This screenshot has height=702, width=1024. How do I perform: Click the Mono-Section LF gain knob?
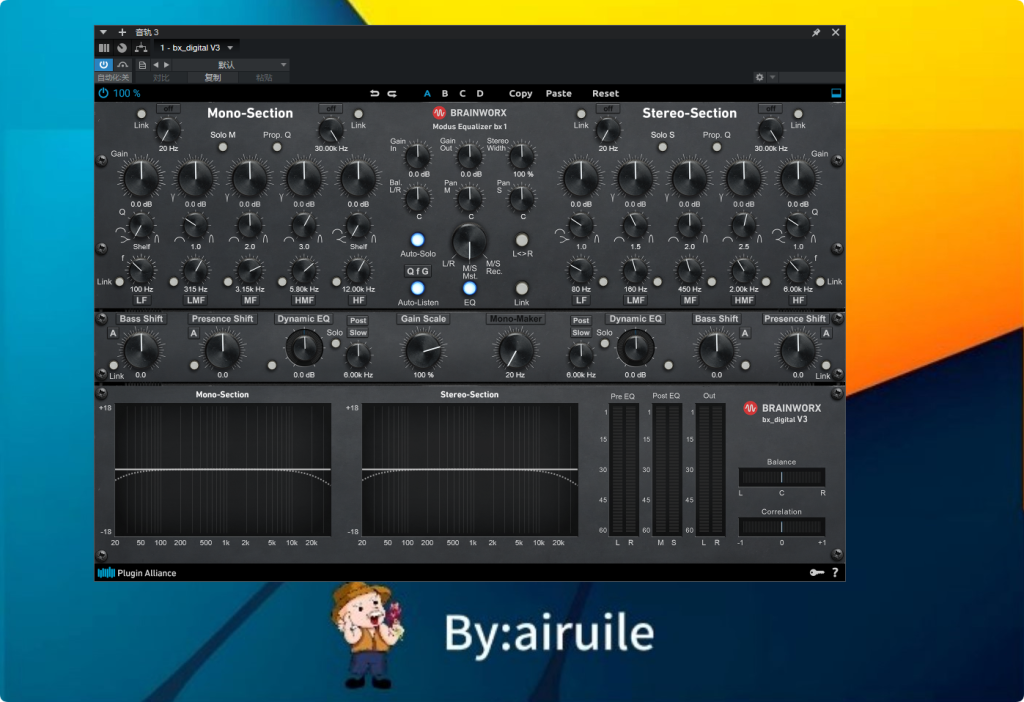tap(140, 178)
